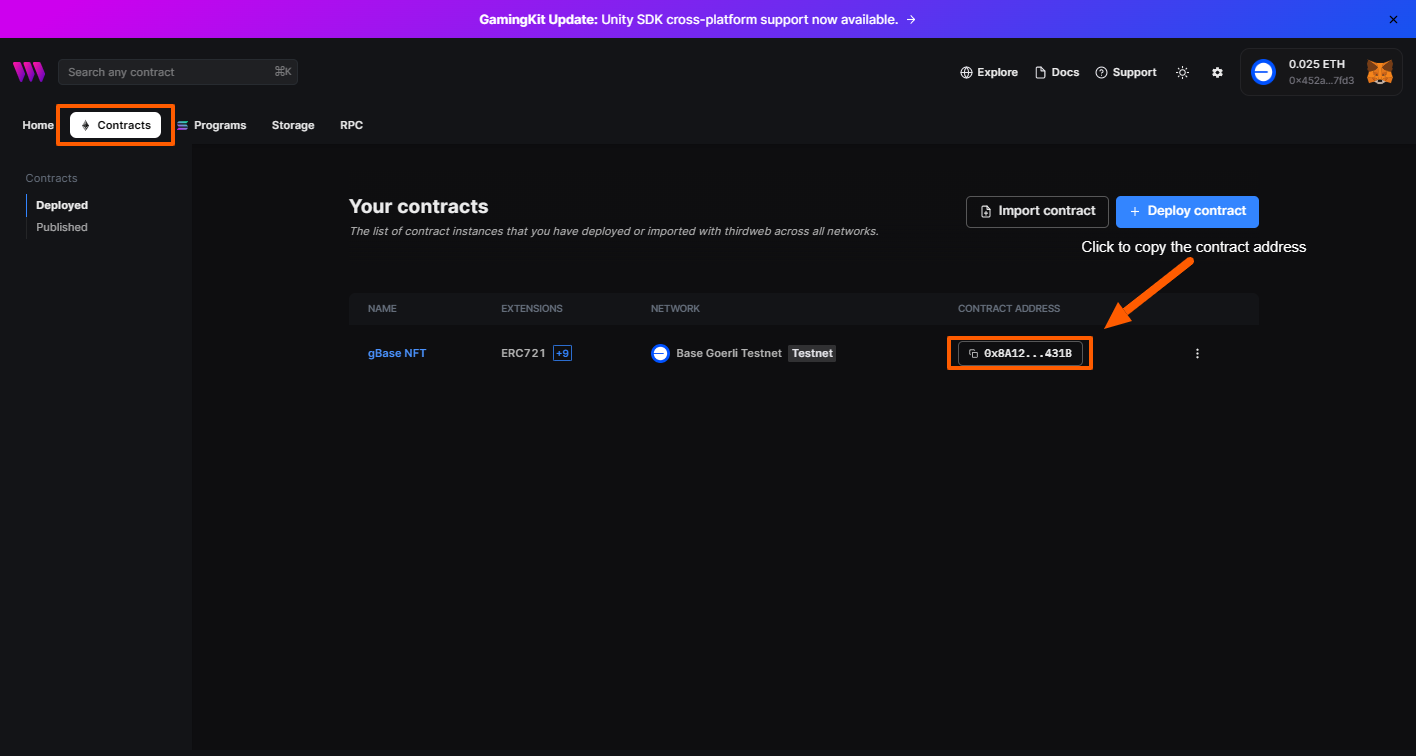This screenshot has height=756, width=1416.
Task: Open the Support link
Action: (x=1126, y=72)
